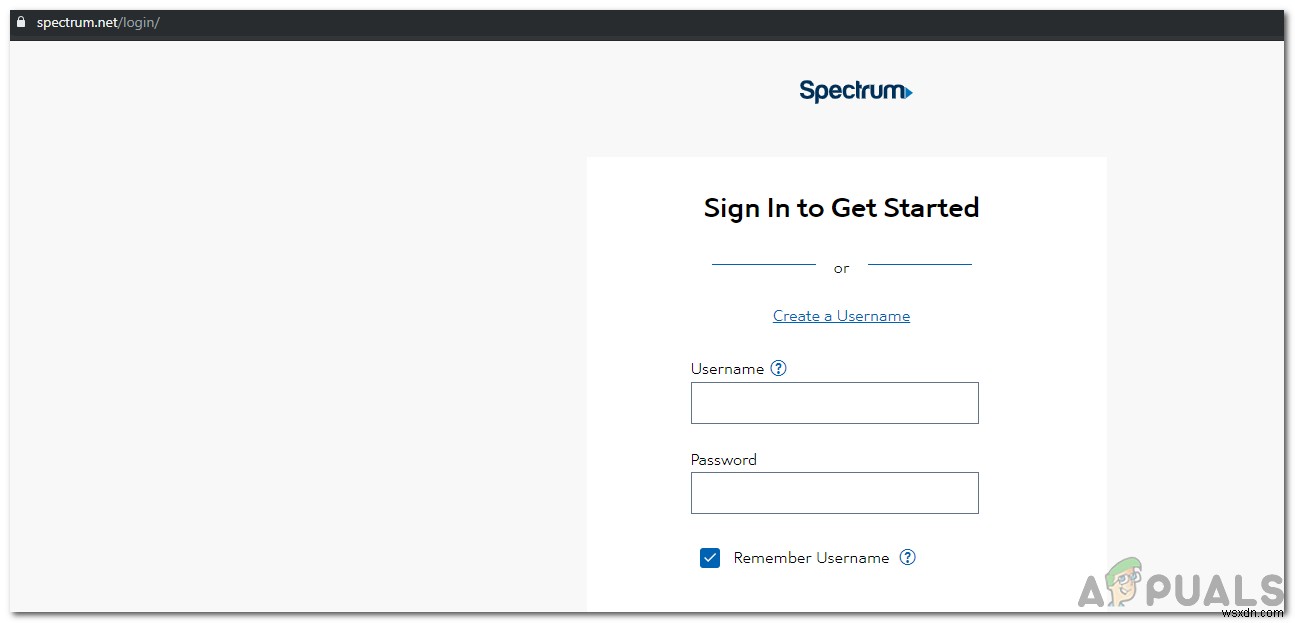
Task: Click the blue checkmark inside the checkbox
Action: pos(710,557)
